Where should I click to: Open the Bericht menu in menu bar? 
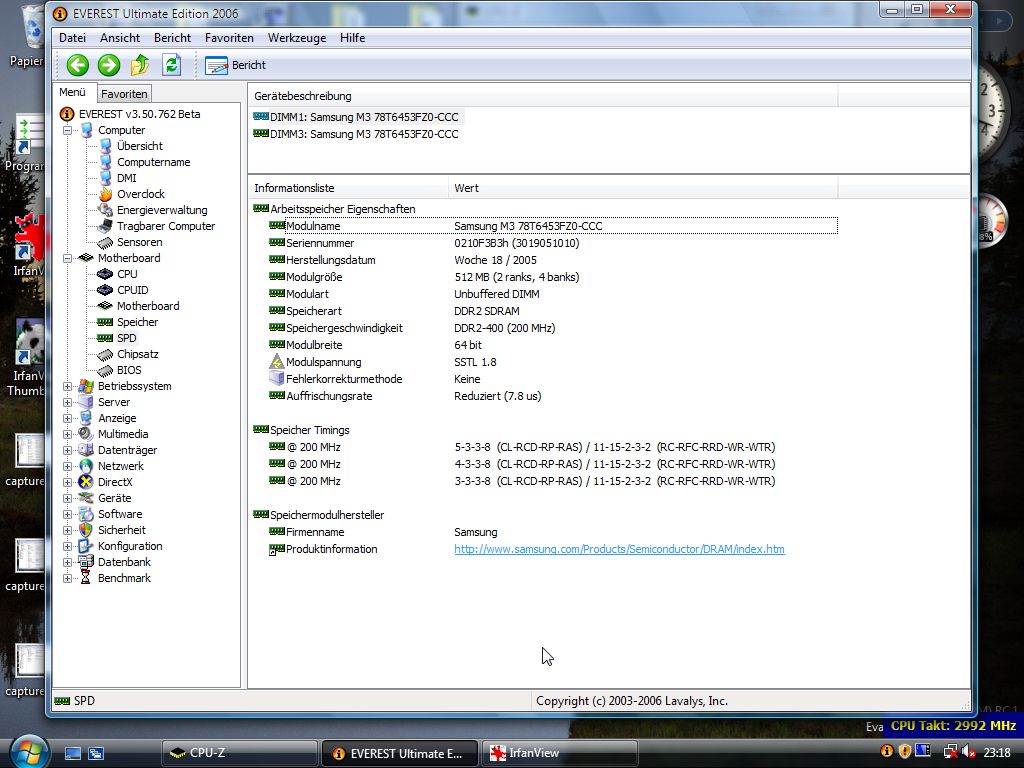coord(172,38)
